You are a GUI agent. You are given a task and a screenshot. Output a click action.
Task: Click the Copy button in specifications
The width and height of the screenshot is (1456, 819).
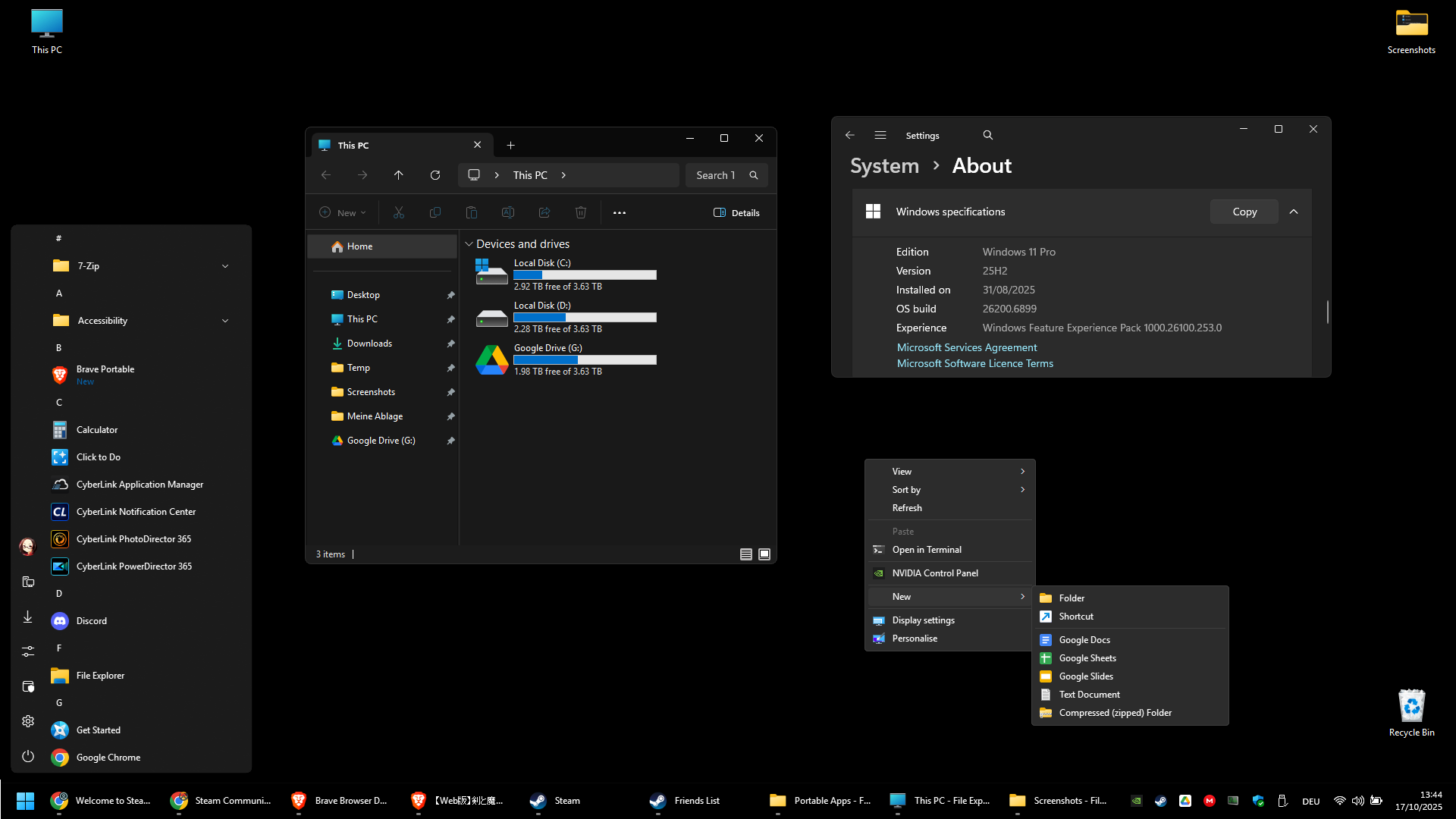pyautogui.click(x=1244, y=212)
